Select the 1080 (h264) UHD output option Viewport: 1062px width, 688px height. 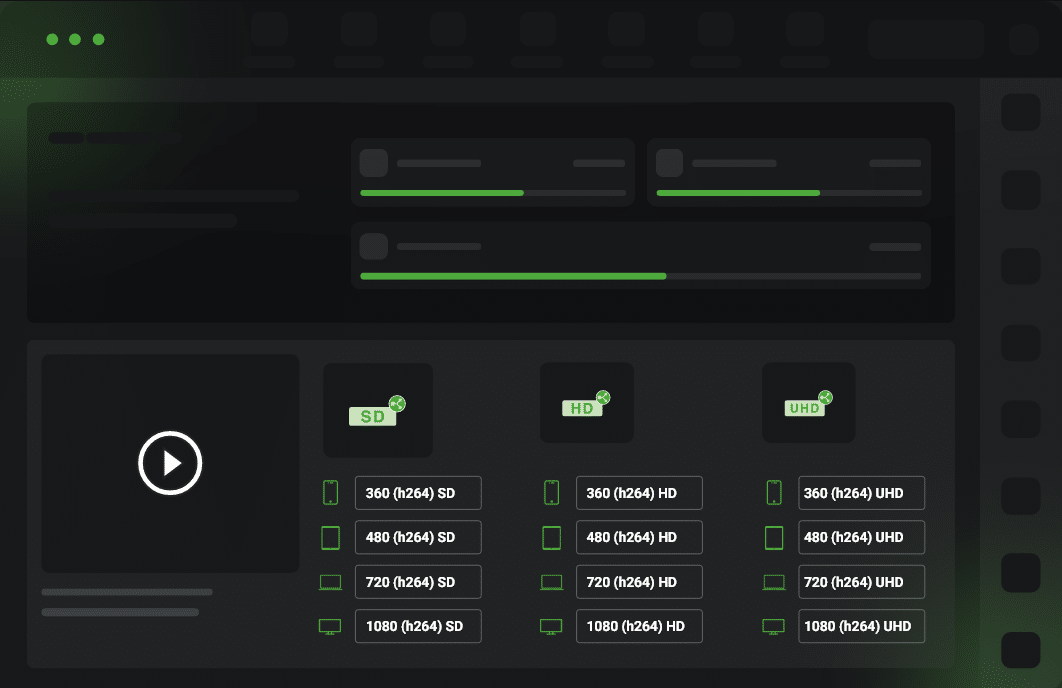[861, 626]
